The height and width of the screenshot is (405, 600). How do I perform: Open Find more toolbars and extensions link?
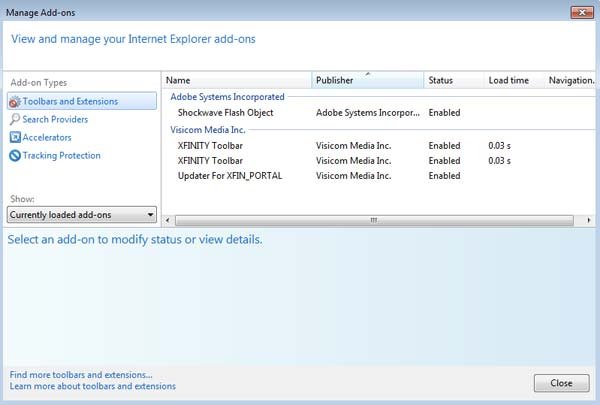[x=81, y=375]
